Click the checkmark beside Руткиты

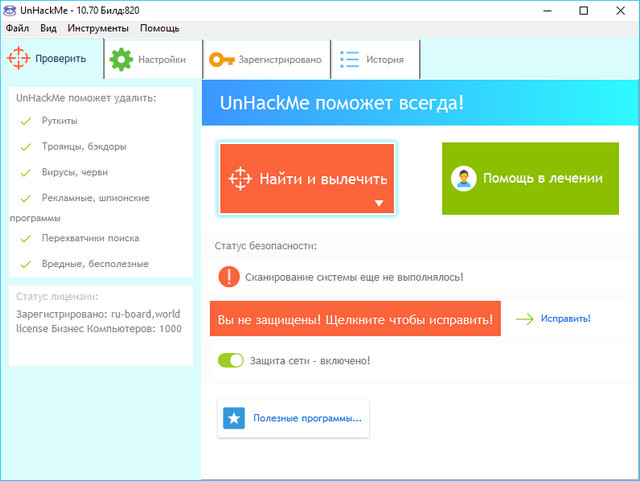[25, 121]
